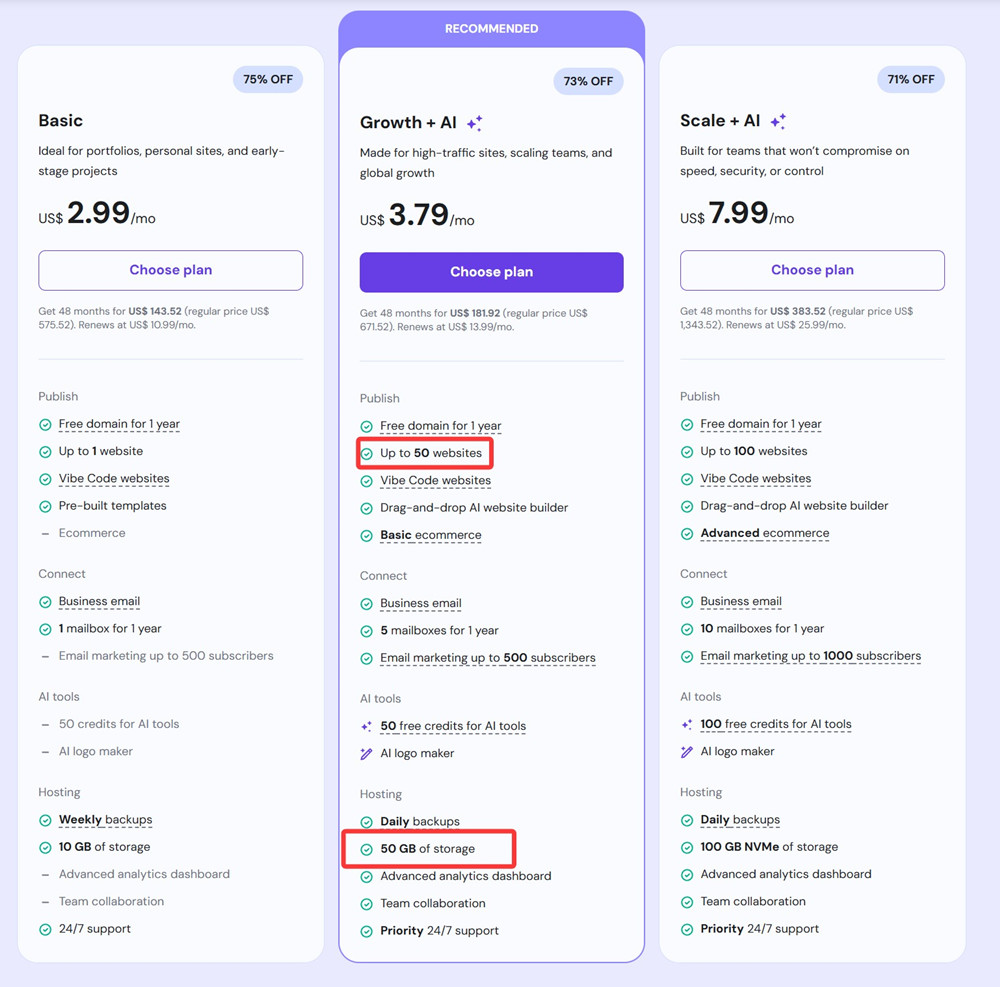Viewport: 1000px width, 987px height.
Task: Open the Basic ecommerce feature link
Action: (x=430, y=535)
